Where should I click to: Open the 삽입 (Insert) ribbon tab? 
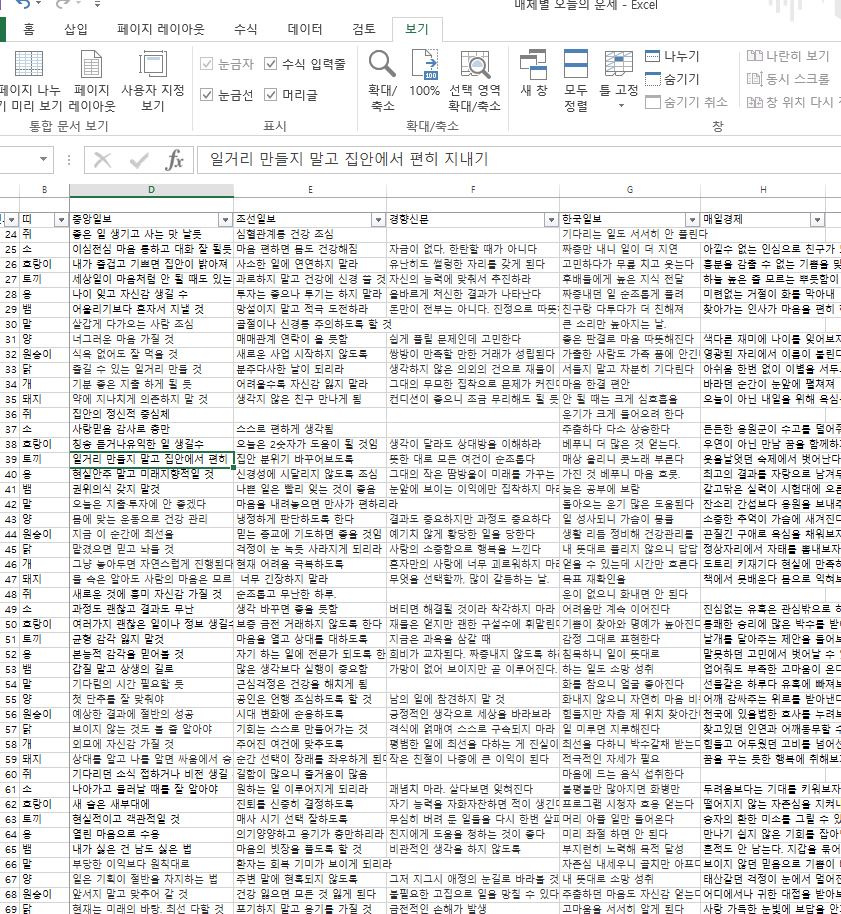pyautogui.click(x=76, y=29)
